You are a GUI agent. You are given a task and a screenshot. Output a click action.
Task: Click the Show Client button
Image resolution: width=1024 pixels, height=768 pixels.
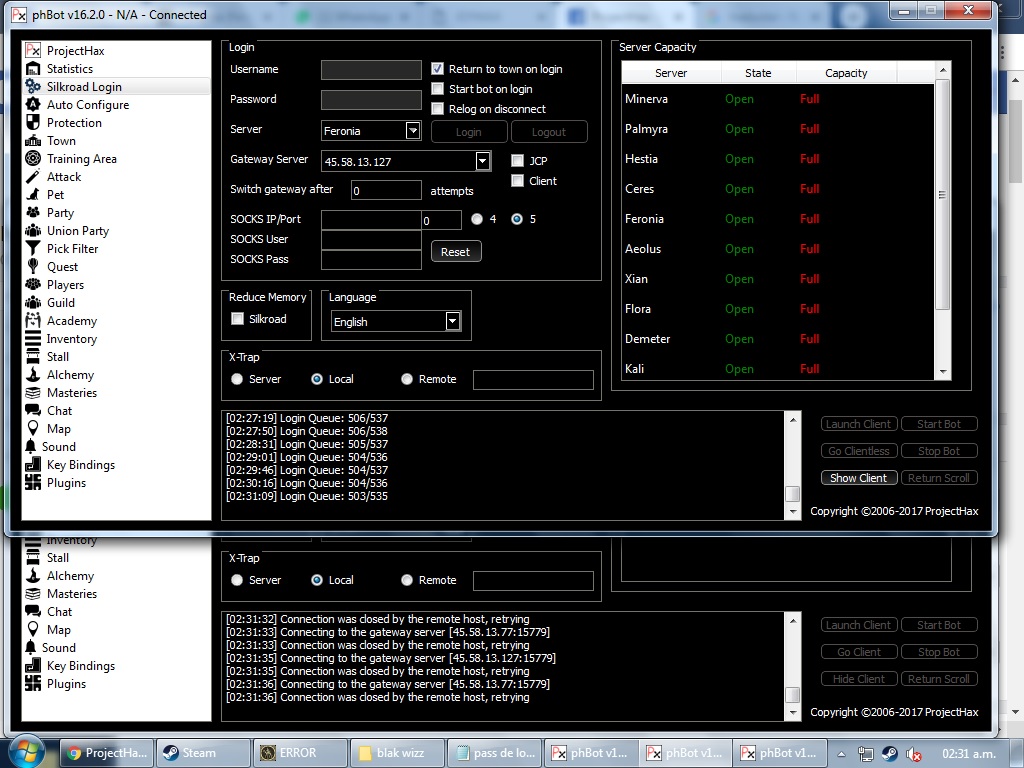pos(857,478)
